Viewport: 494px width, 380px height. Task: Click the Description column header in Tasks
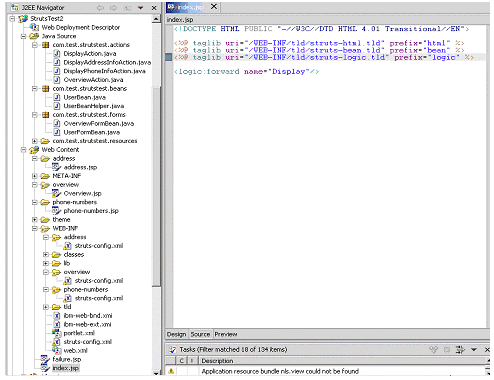coord(343,361)
